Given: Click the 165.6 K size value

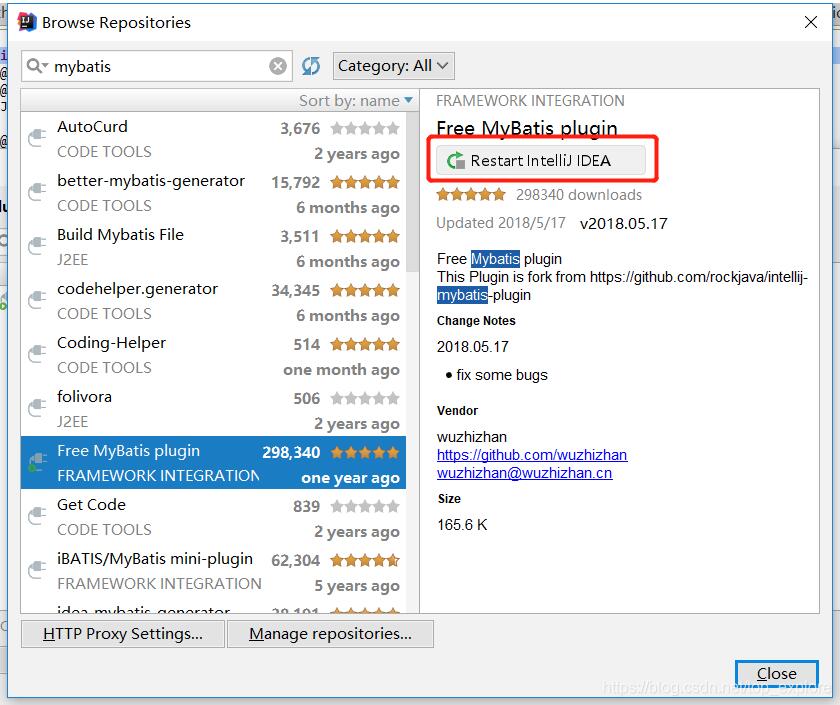Looking at the screenshot, I should pyautogui.click(x=462, y=524).
